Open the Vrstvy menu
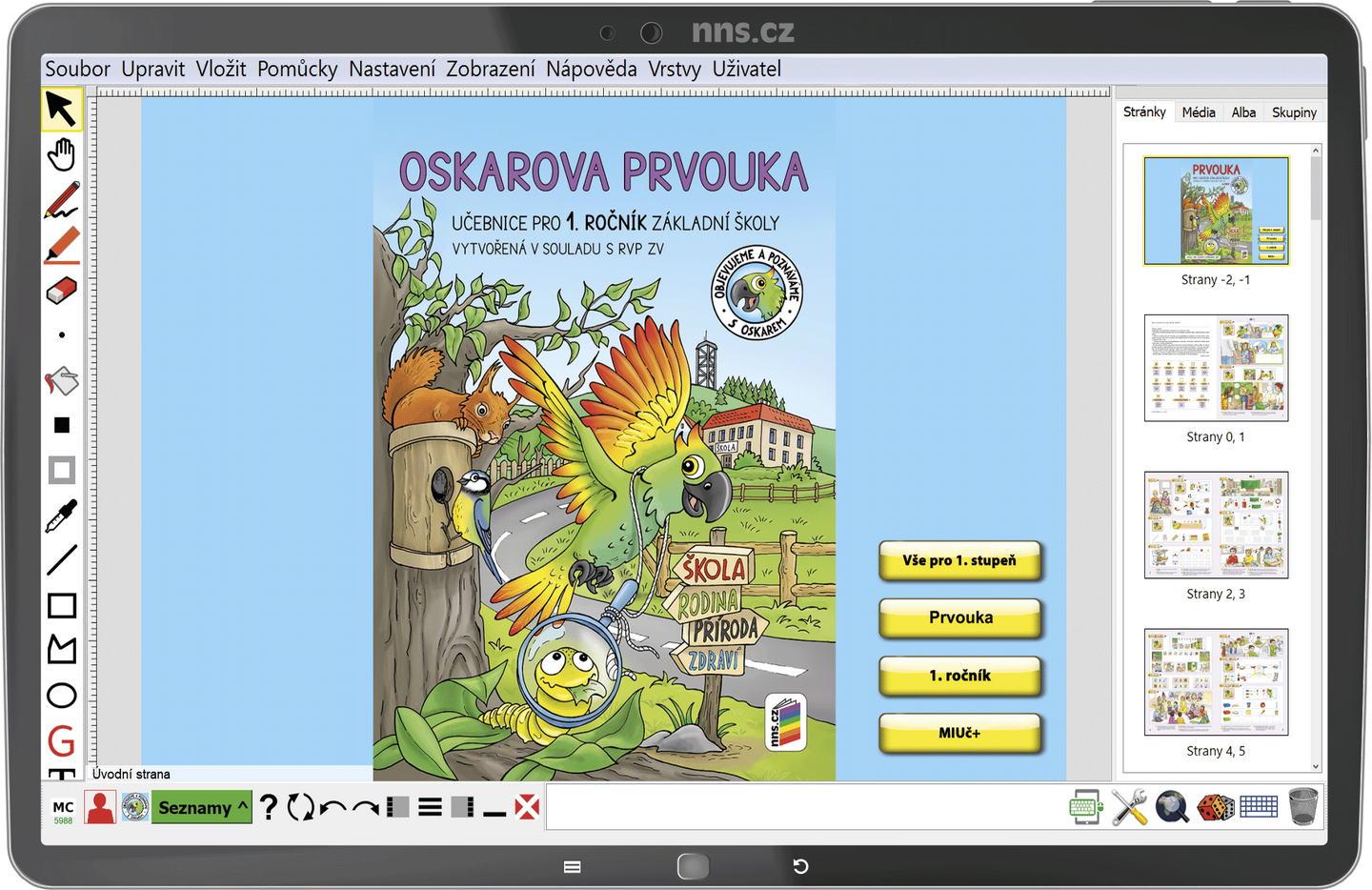Viewport: 1372px width, 890px height. [675, 69]
